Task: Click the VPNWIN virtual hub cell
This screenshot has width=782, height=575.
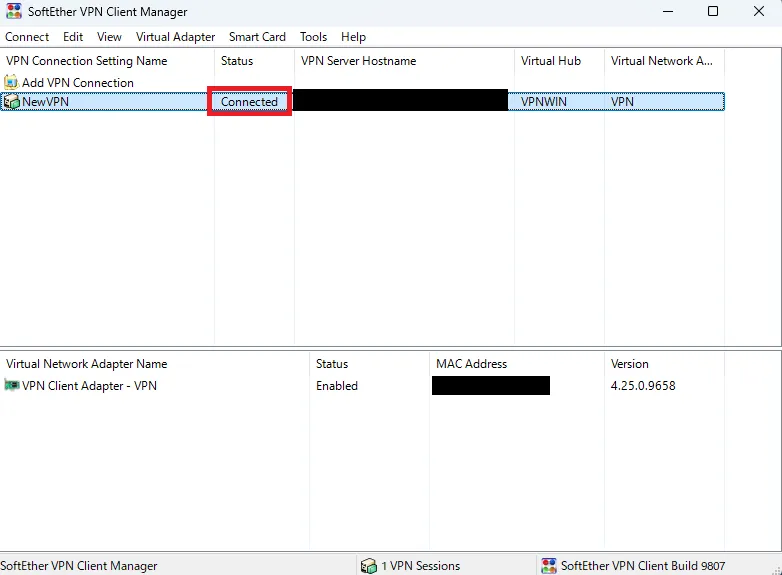Action: click(544, 102)
